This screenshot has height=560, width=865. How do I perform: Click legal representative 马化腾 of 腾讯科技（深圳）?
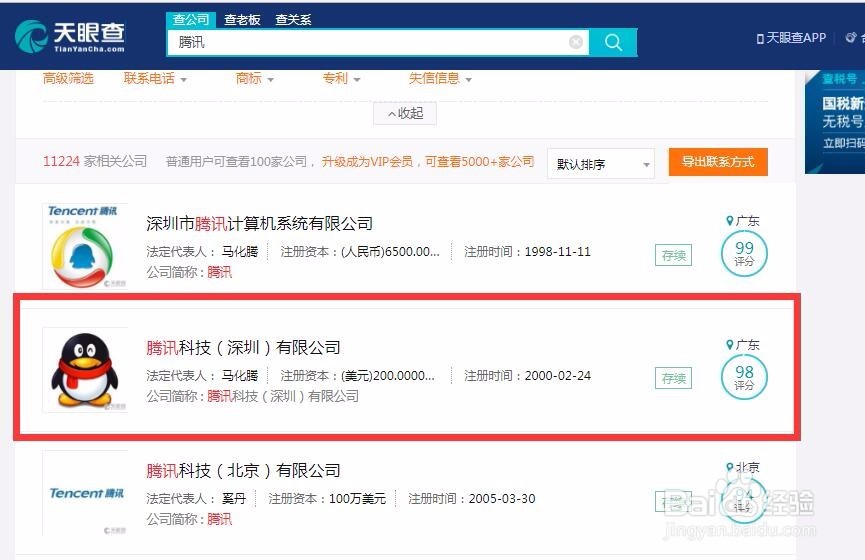click(x=240, y=376)
